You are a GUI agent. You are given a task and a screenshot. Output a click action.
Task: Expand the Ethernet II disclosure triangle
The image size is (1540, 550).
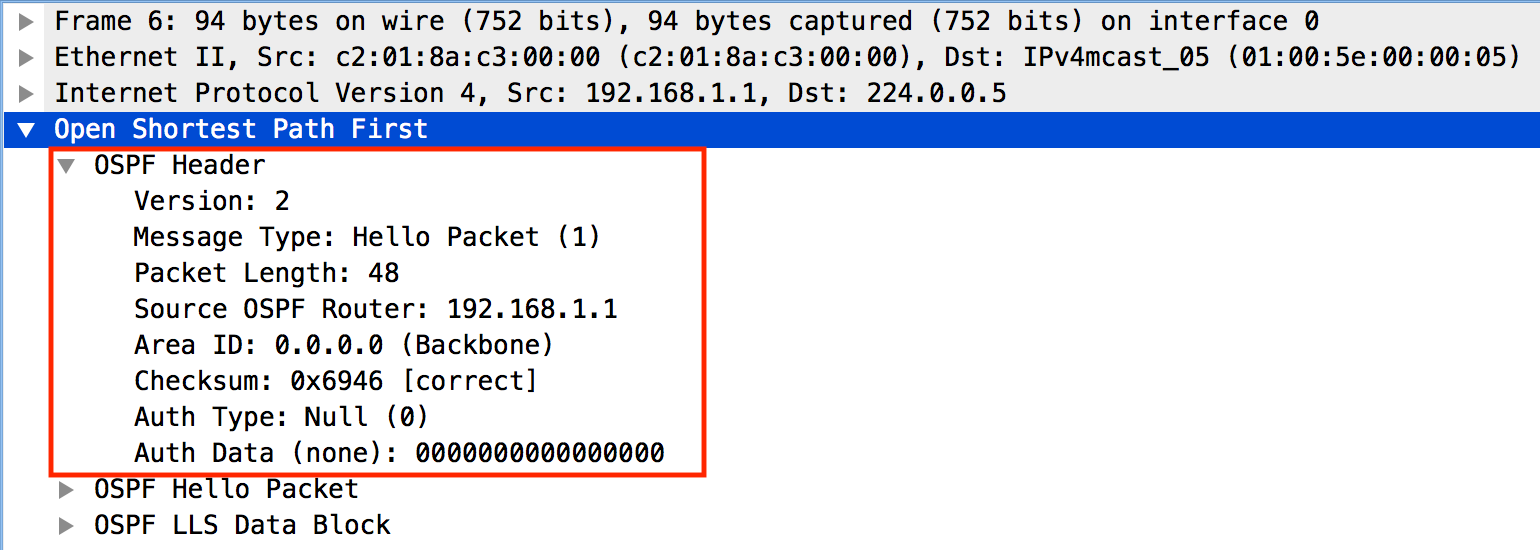(x=27, y=57)
